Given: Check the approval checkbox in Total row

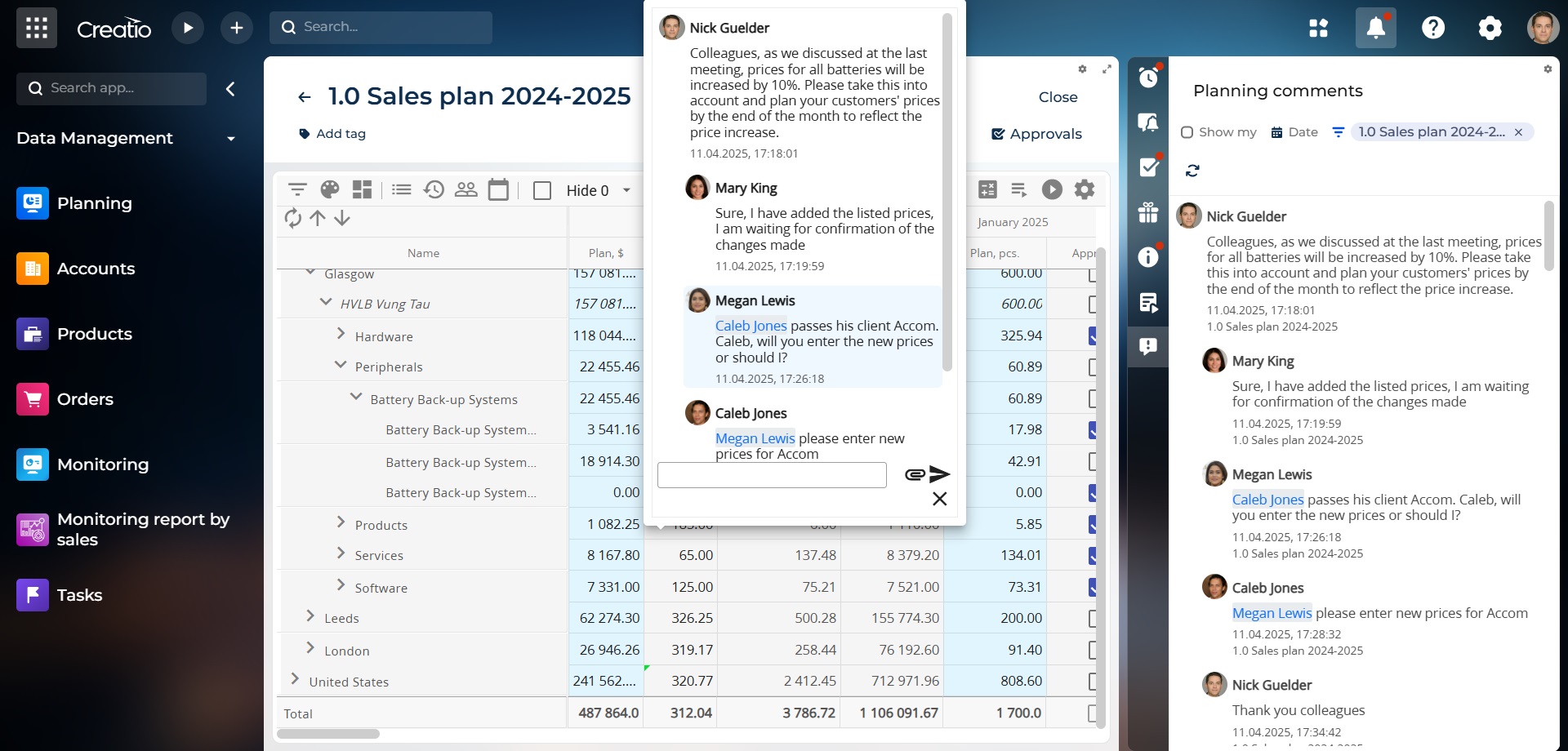Looking at the screenshot, I should point(1092,713).
